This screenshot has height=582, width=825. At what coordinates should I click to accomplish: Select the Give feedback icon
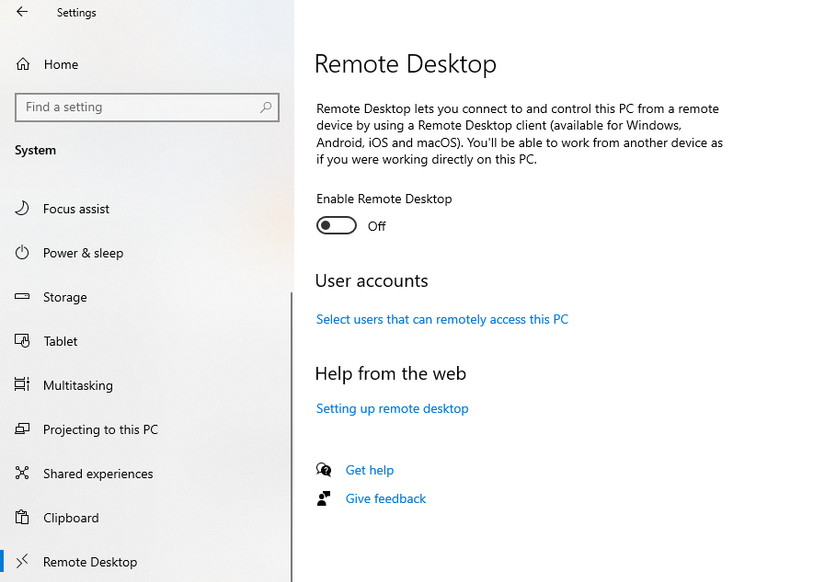coord(323,498)
